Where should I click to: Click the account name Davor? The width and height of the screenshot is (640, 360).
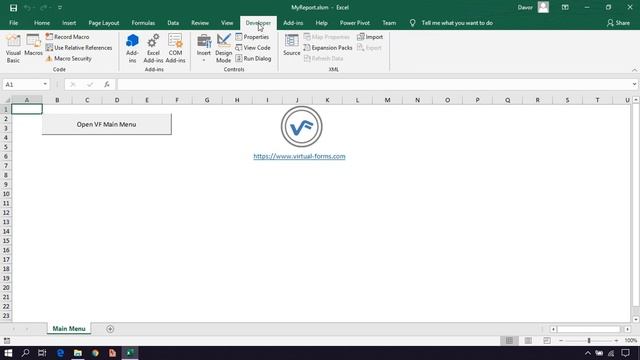point(525,7)
